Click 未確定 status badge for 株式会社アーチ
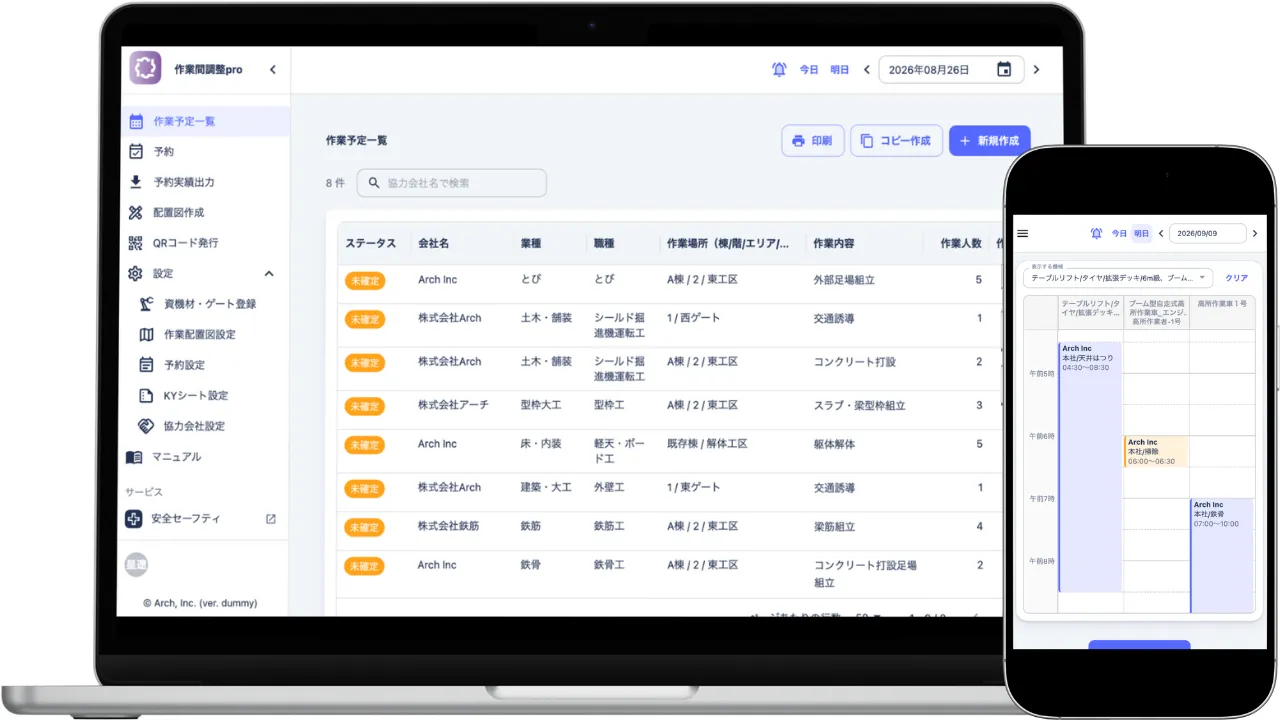 tap(365, 406)
